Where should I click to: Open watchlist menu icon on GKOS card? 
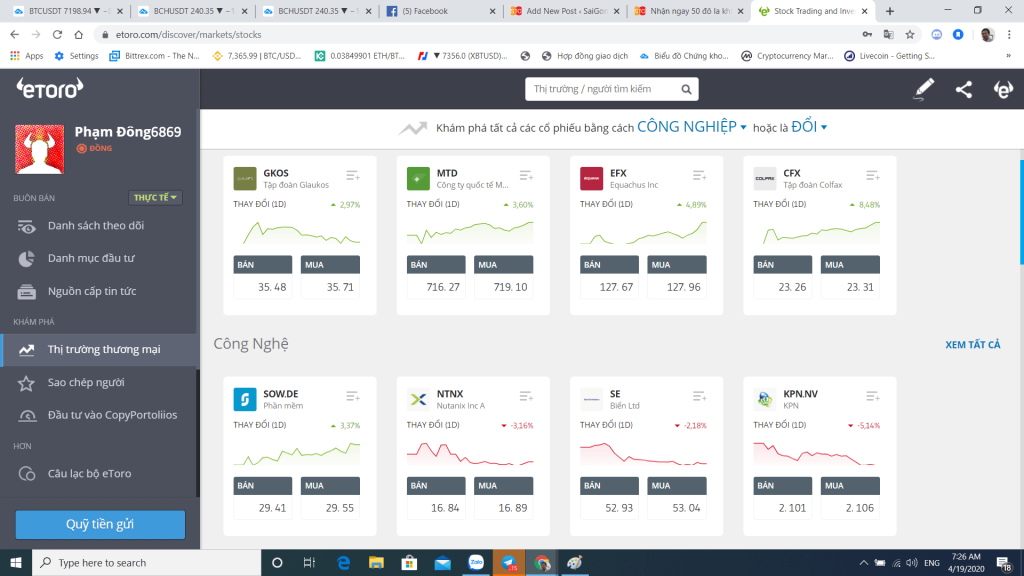(352, 176)
